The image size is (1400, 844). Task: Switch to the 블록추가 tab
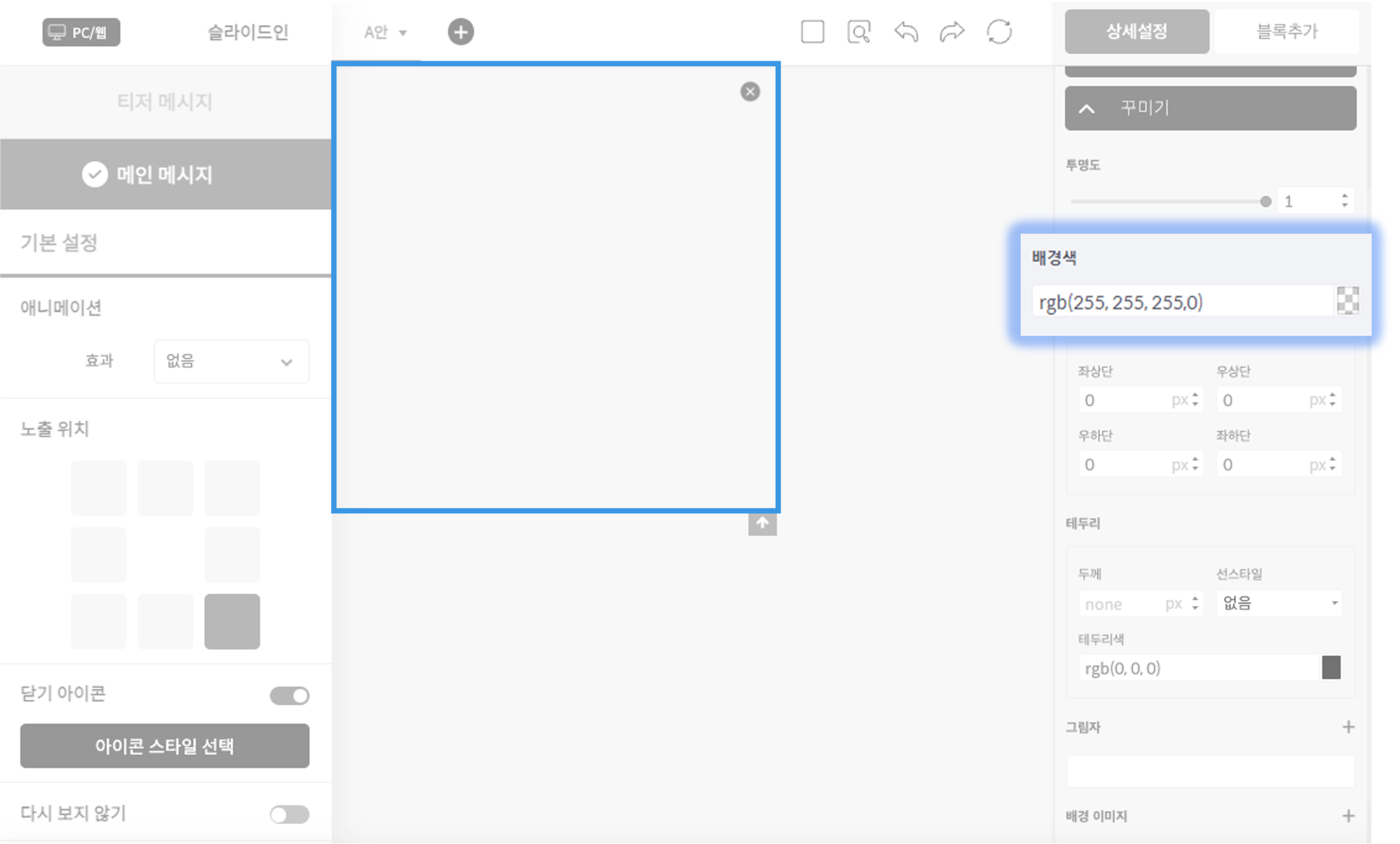(x=1287, y=32)
